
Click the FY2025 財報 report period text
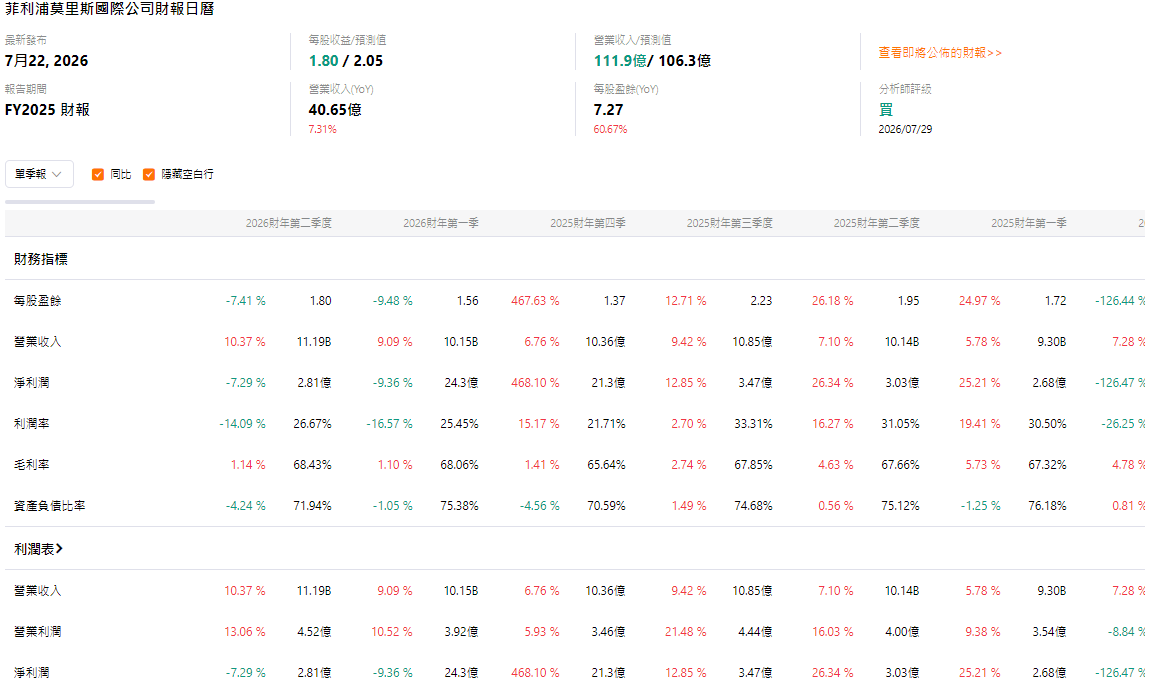click(x=47, y=110)
